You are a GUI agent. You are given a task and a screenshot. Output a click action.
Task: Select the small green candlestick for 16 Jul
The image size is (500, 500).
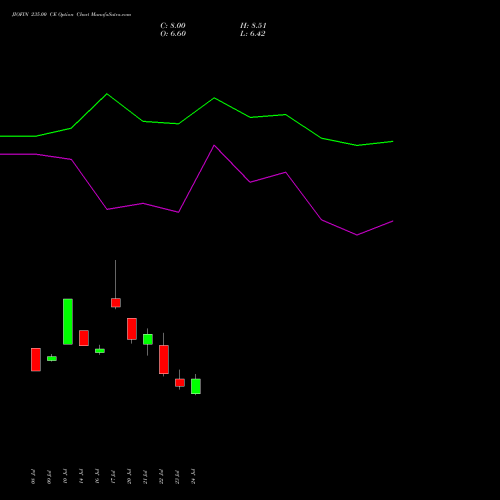click(100, 350)
